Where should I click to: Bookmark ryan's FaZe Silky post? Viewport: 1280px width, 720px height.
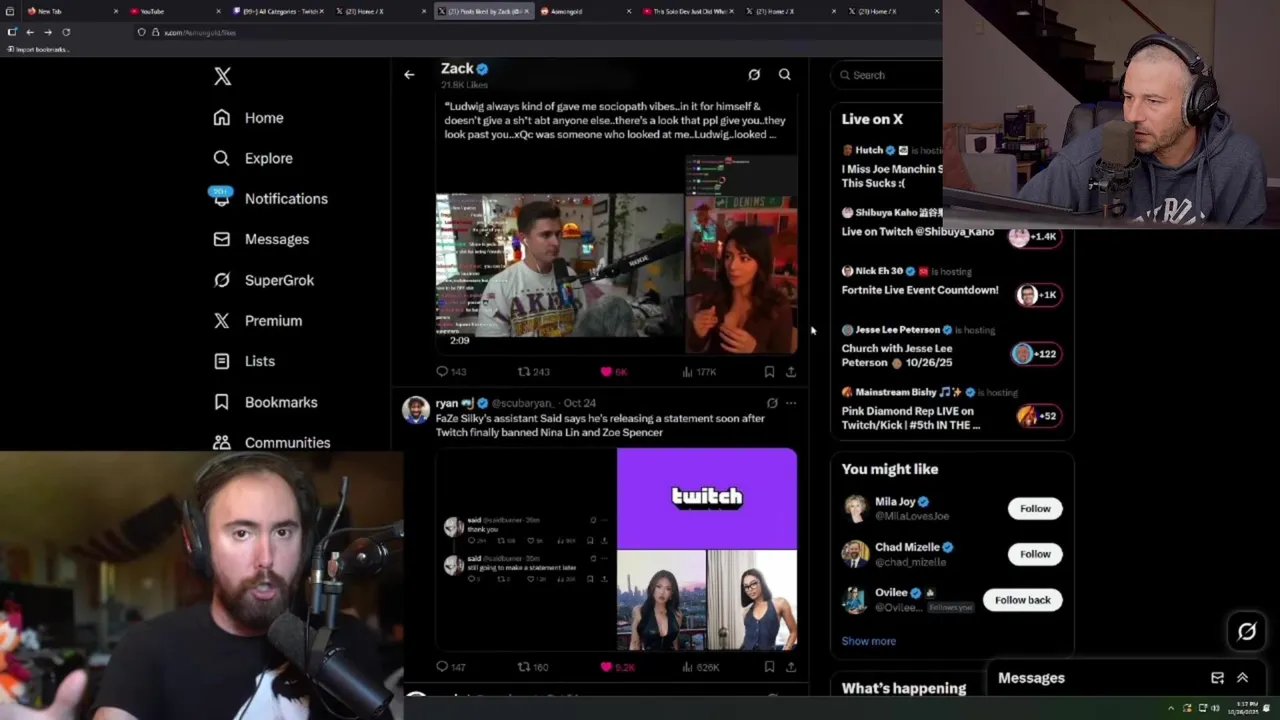point(769,667)
